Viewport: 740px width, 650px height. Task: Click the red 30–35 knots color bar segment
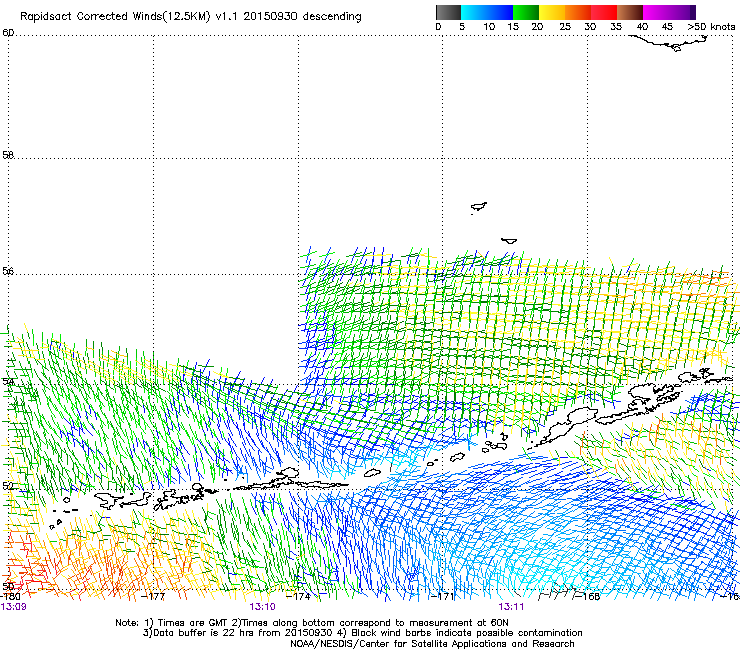click(x=604, y=12)
